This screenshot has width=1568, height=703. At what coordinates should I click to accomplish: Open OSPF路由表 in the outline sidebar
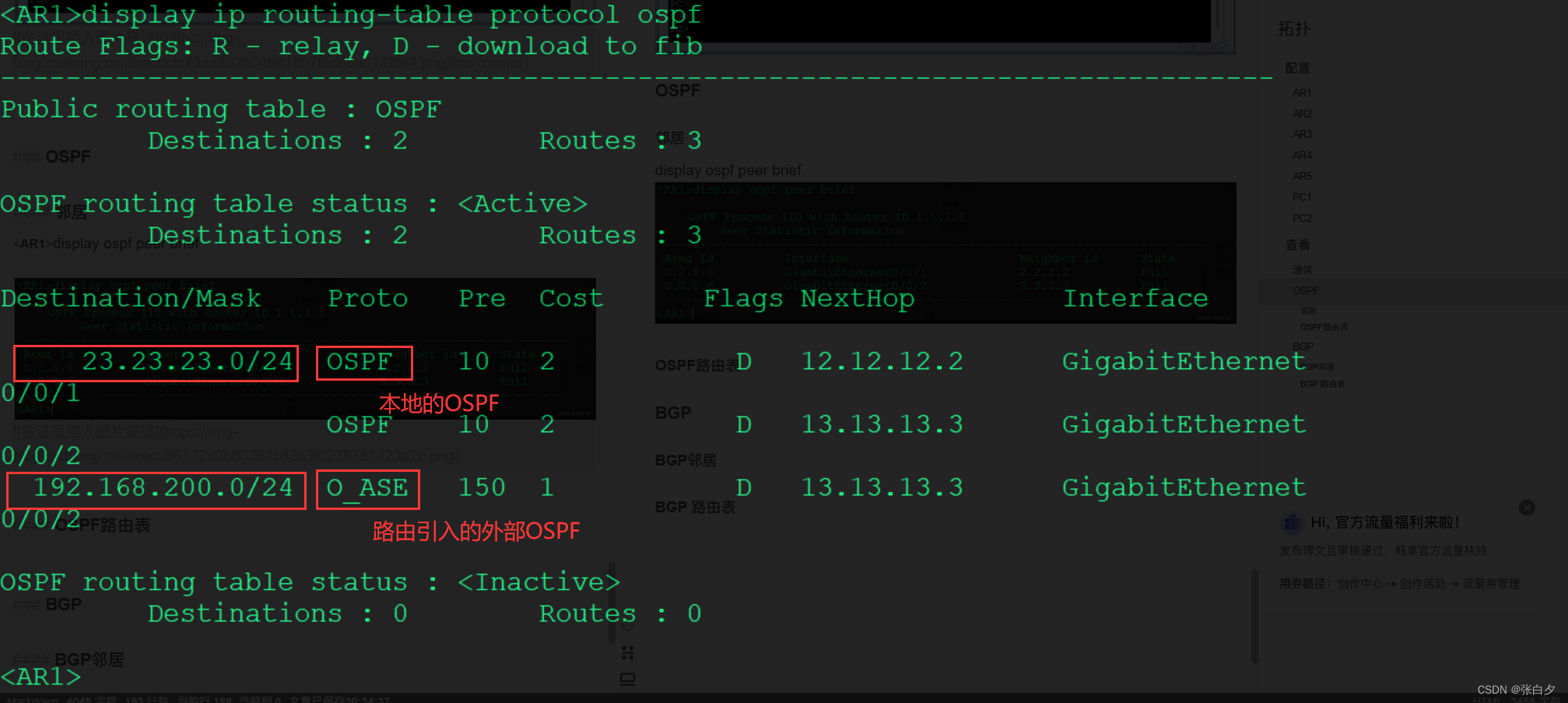click(x=1324, y=327)
